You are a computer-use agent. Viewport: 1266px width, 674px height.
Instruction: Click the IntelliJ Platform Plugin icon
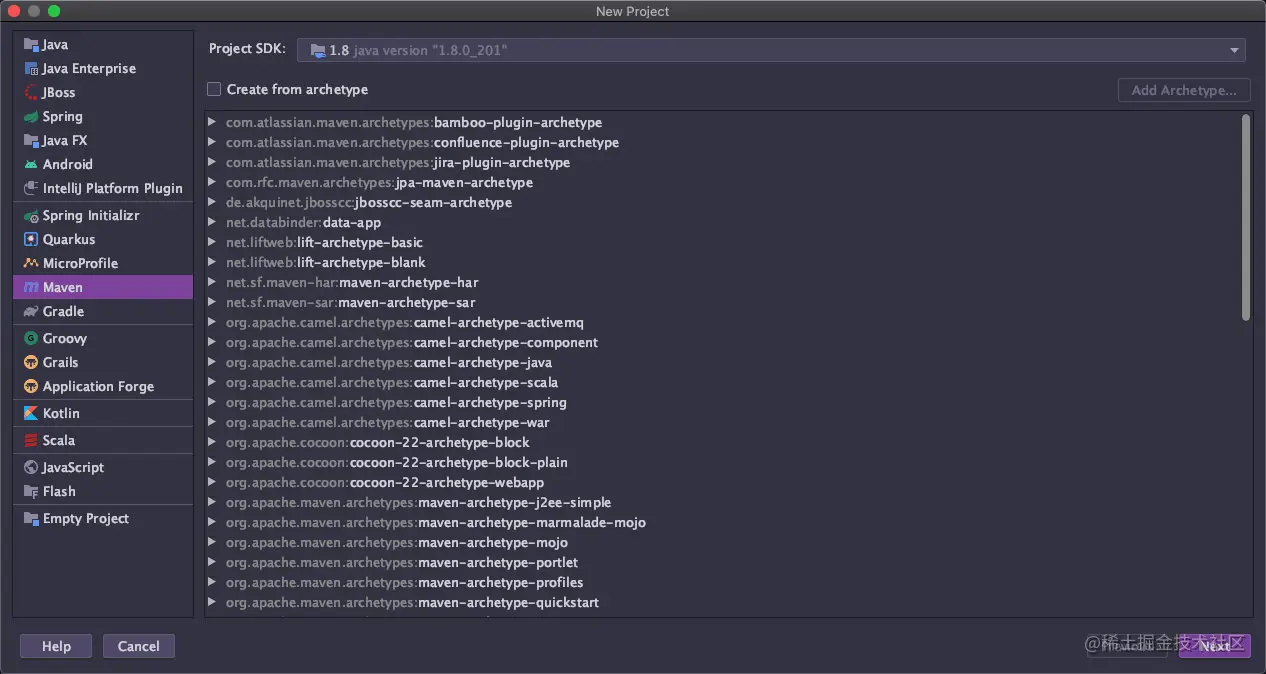[31, 189]
